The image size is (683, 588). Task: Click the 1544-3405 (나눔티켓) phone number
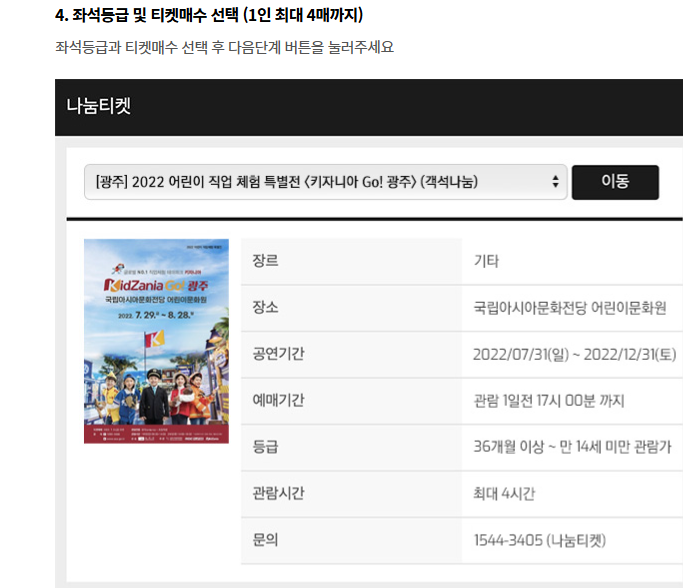tap(540, 541)
